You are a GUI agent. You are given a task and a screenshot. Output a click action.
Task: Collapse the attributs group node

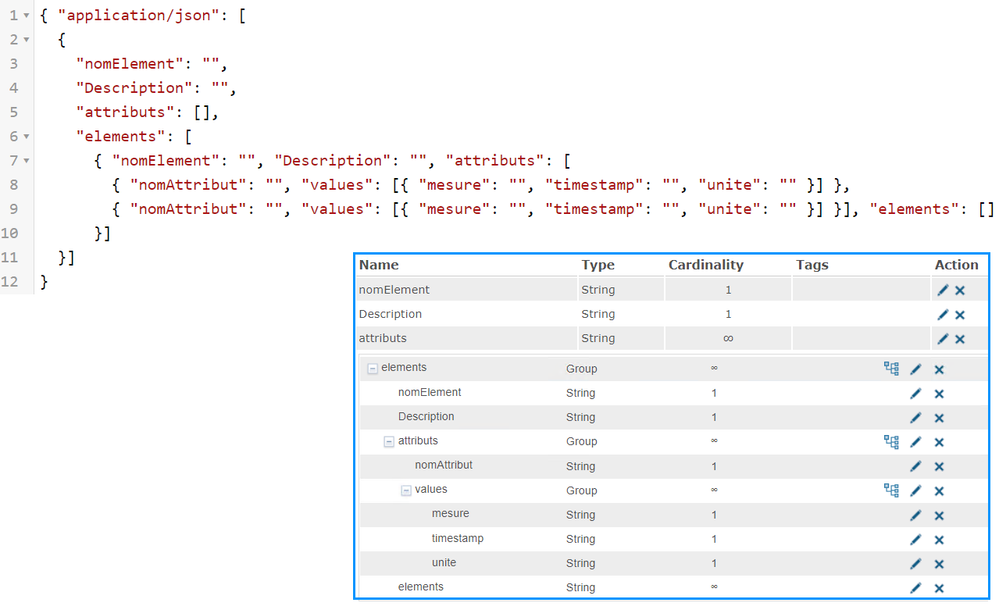(389, 442)
